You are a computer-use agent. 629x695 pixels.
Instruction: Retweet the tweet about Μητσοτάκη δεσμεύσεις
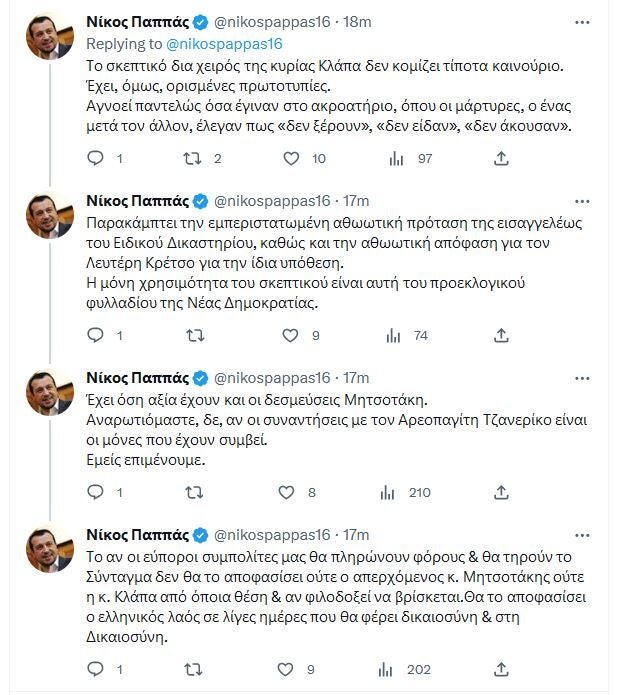pyautogui.click(x=194, y=492)
